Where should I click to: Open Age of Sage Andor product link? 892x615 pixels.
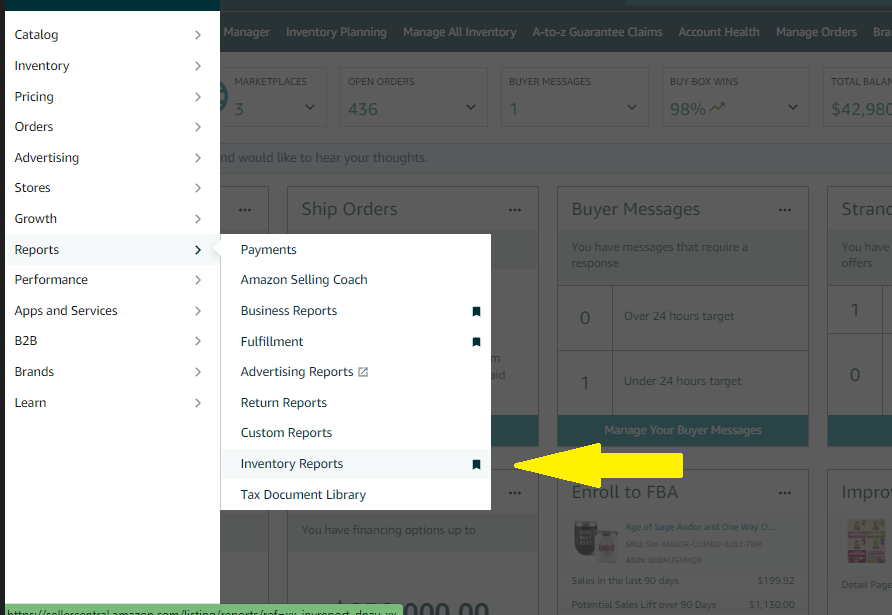701,527
